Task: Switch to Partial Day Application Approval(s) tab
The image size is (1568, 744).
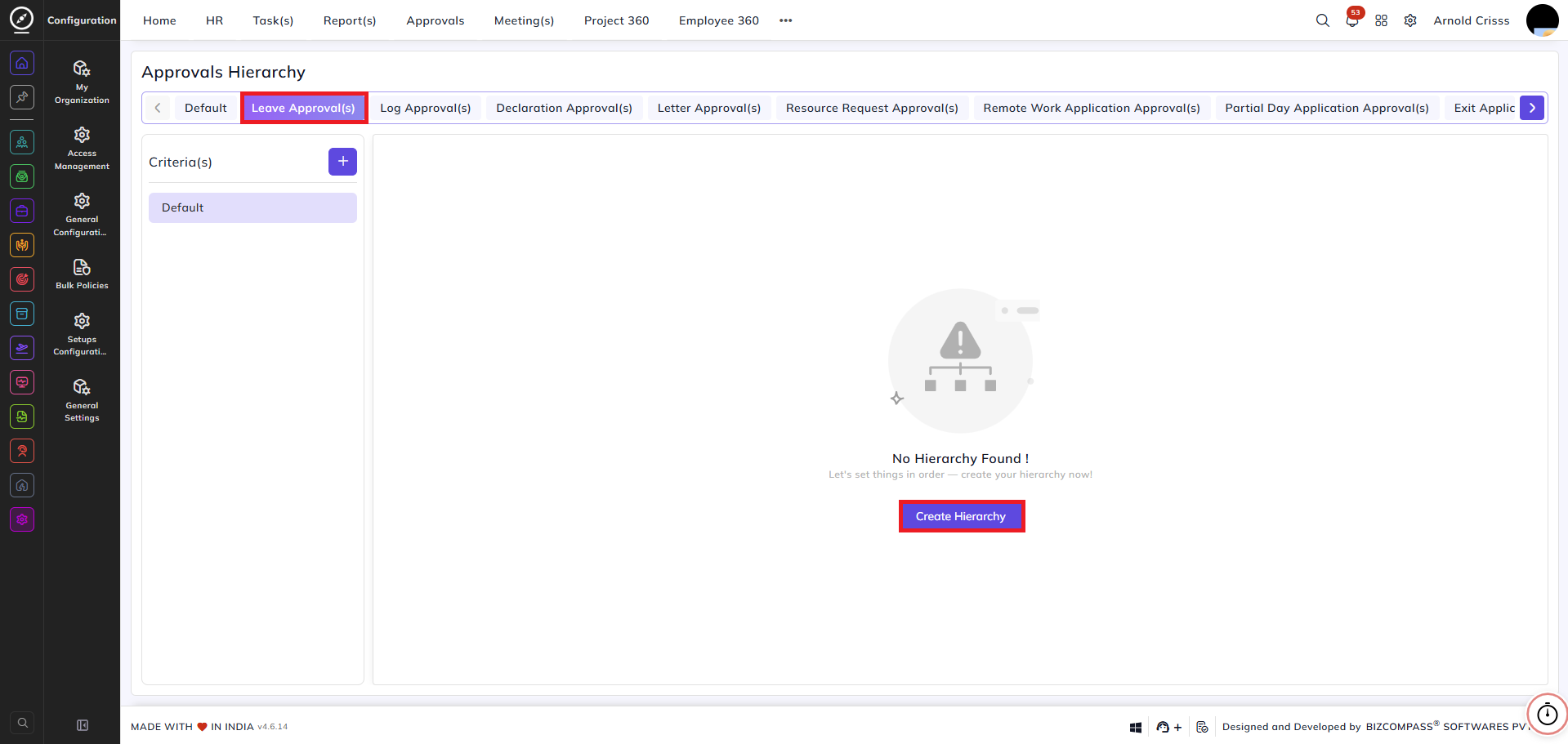Action: click(1327, 108)
